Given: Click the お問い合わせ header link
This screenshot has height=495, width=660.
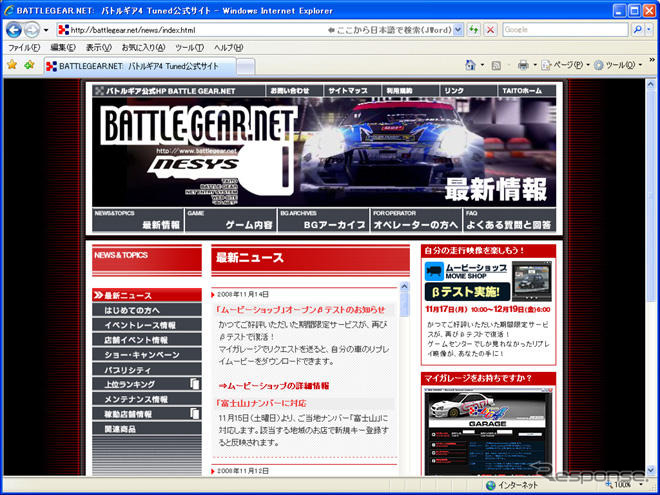Looking at the screenshot, I should [294, 90].
